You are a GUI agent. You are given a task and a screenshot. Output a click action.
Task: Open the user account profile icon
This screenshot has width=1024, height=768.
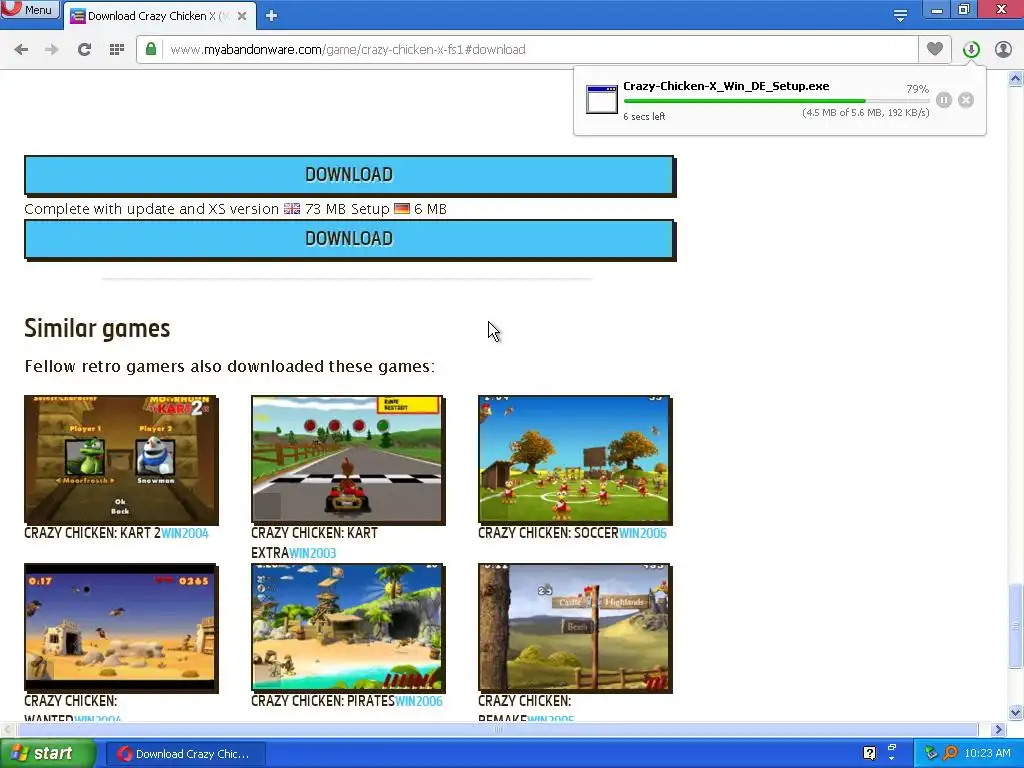tap(1003, 50)
